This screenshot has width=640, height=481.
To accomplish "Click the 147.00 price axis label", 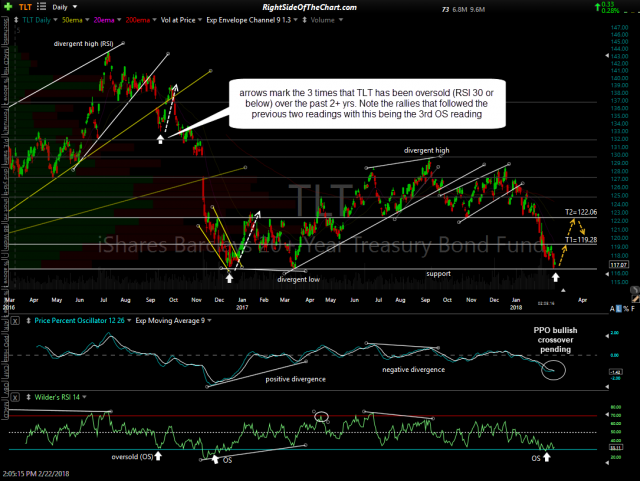I will point(620,27).
